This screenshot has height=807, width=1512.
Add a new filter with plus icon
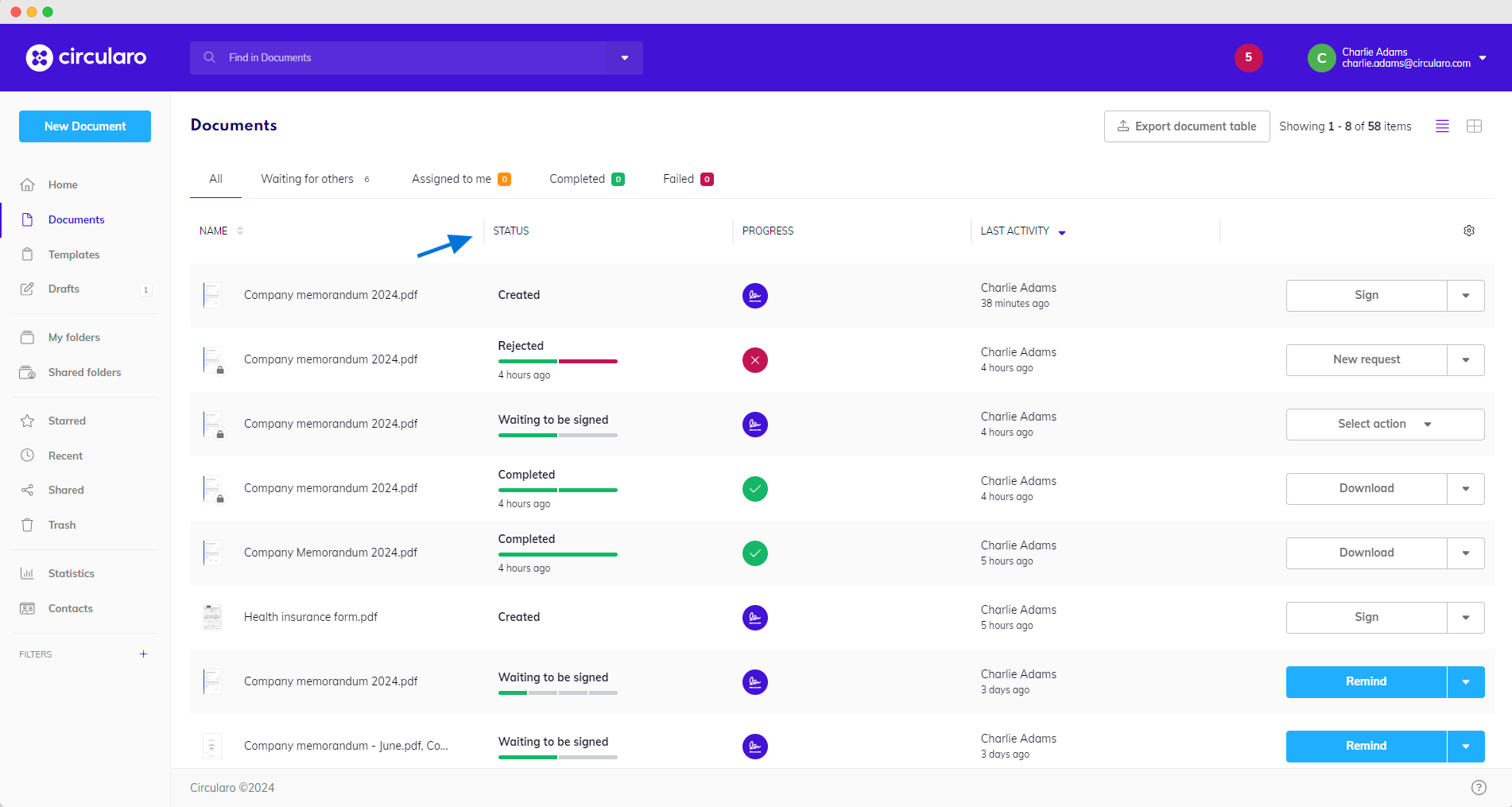click(143, 654)
